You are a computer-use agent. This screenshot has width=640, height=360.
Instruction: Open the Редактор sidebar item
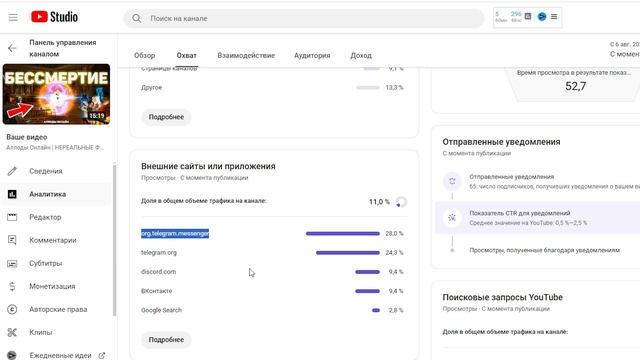(56, 217)
